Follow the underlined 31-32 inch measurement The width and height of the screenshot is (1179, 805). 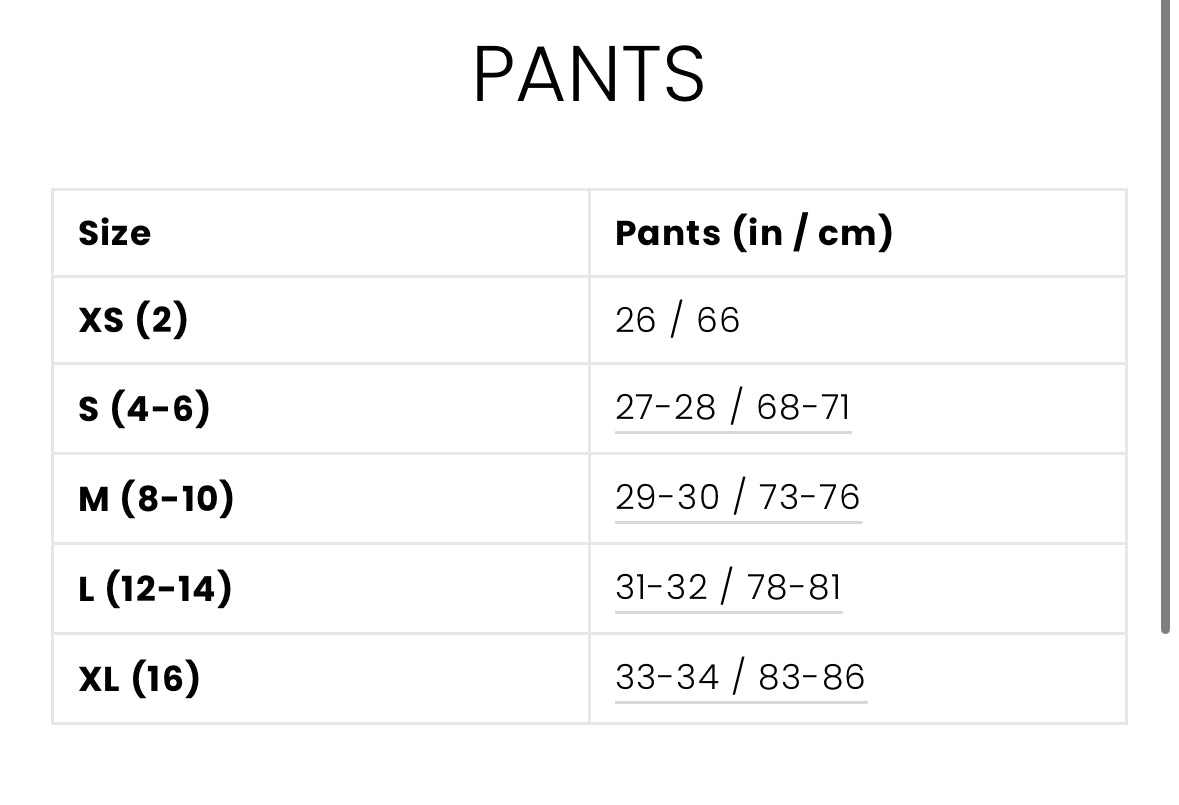[x=661, y=588]
